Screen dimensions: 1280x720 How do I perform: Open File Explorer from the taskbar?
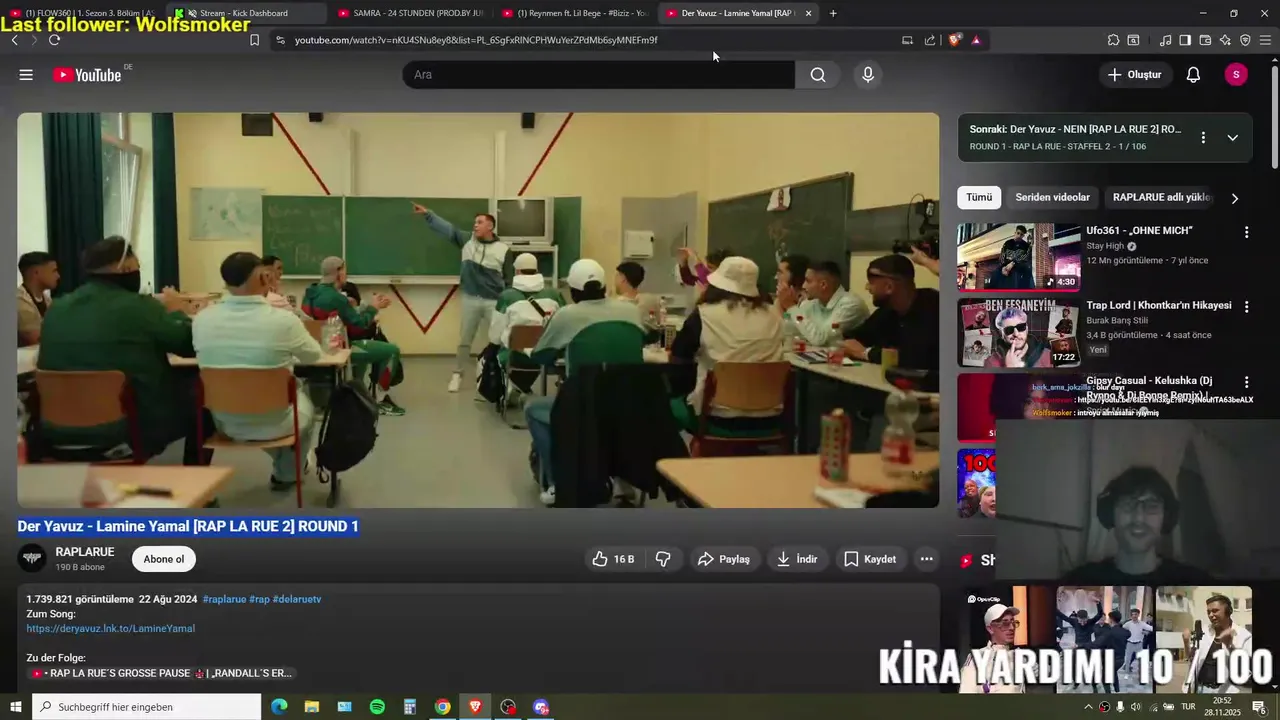312,707
